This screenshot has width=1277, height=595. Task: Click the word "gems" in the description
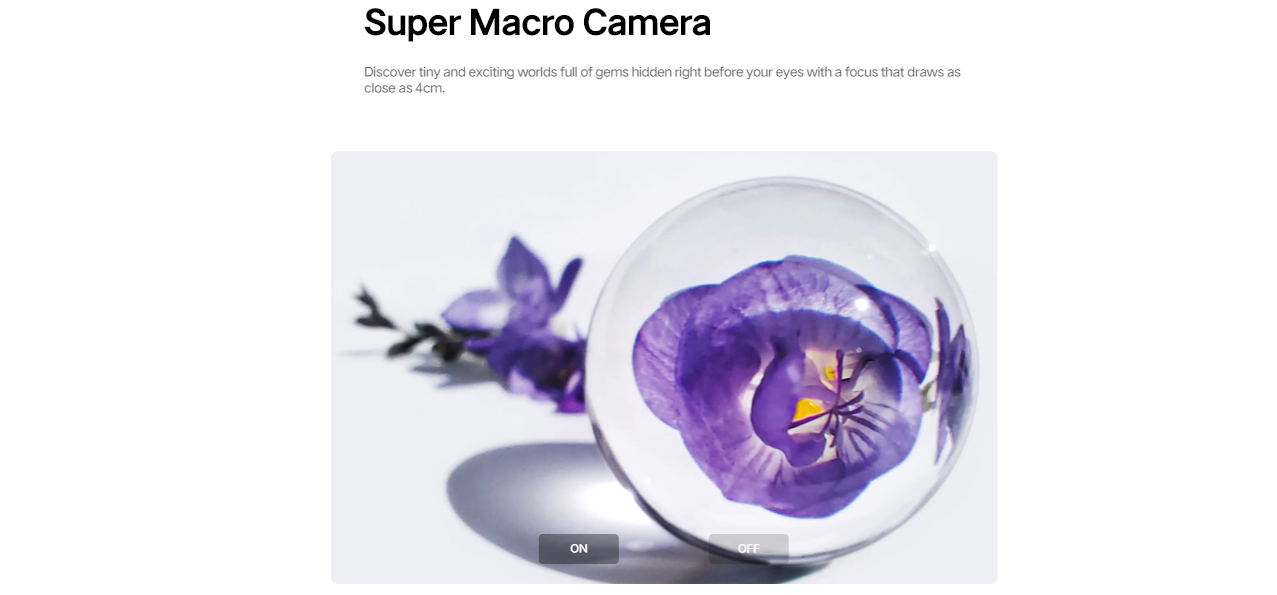click(x=611, y=72)
